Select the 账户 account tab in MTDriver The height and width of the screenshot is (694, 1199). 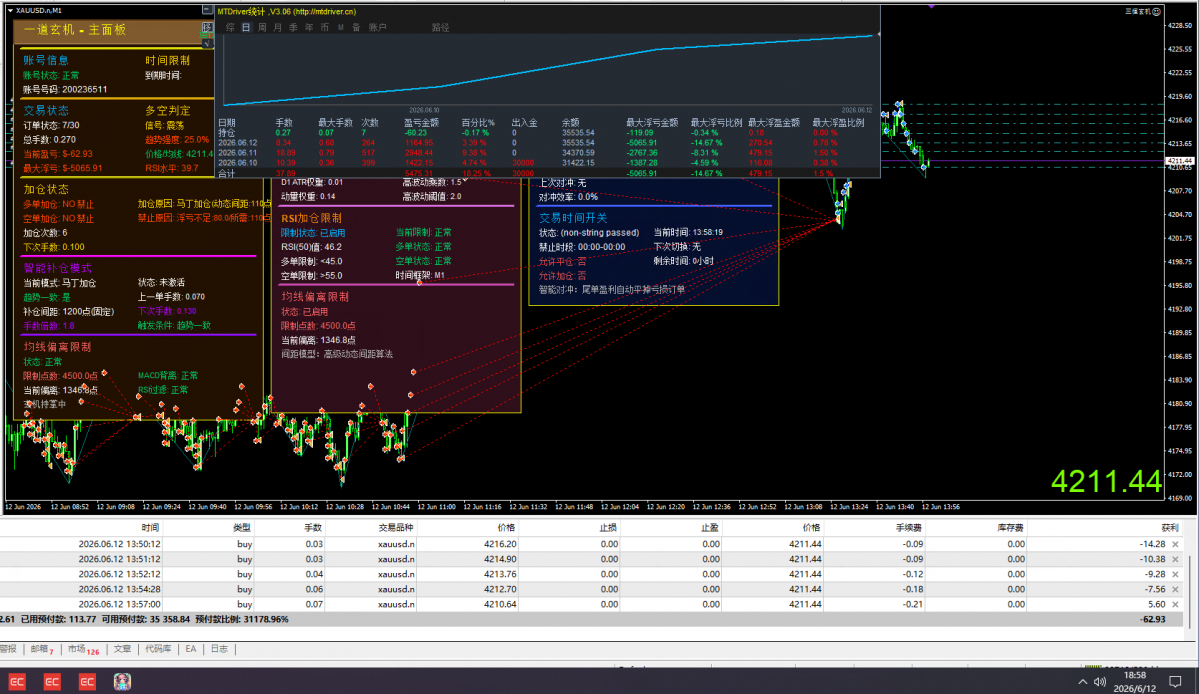click(378, 28)
